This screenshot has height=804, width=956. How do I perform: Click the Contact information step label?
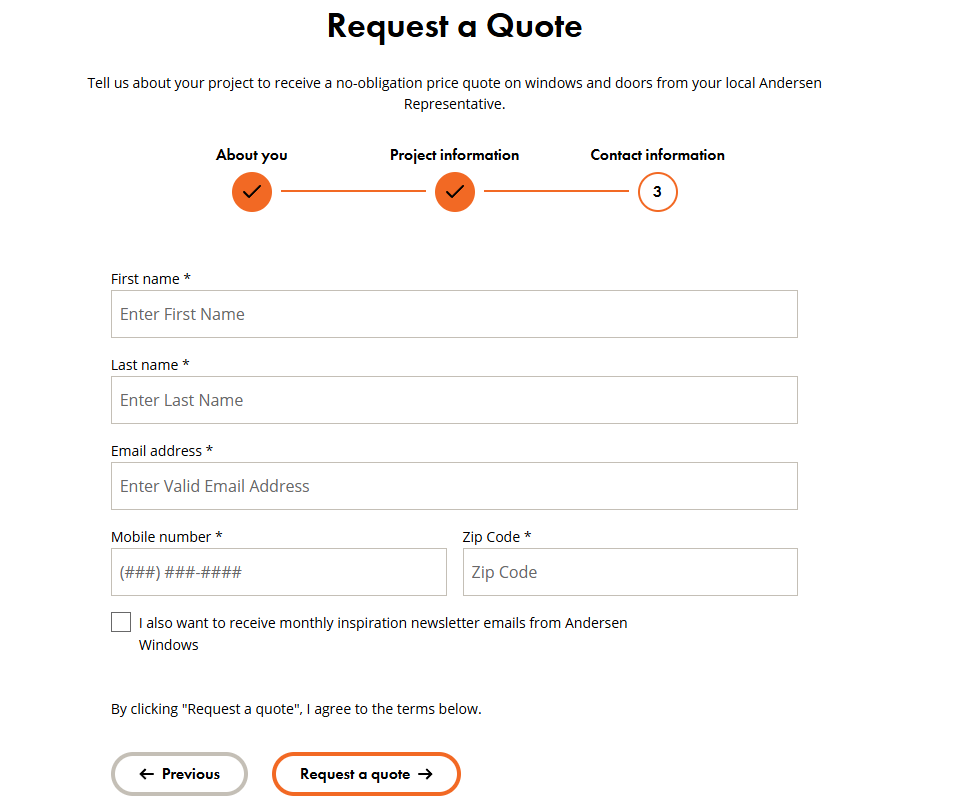pyautogui.click(x=657, y=155)
